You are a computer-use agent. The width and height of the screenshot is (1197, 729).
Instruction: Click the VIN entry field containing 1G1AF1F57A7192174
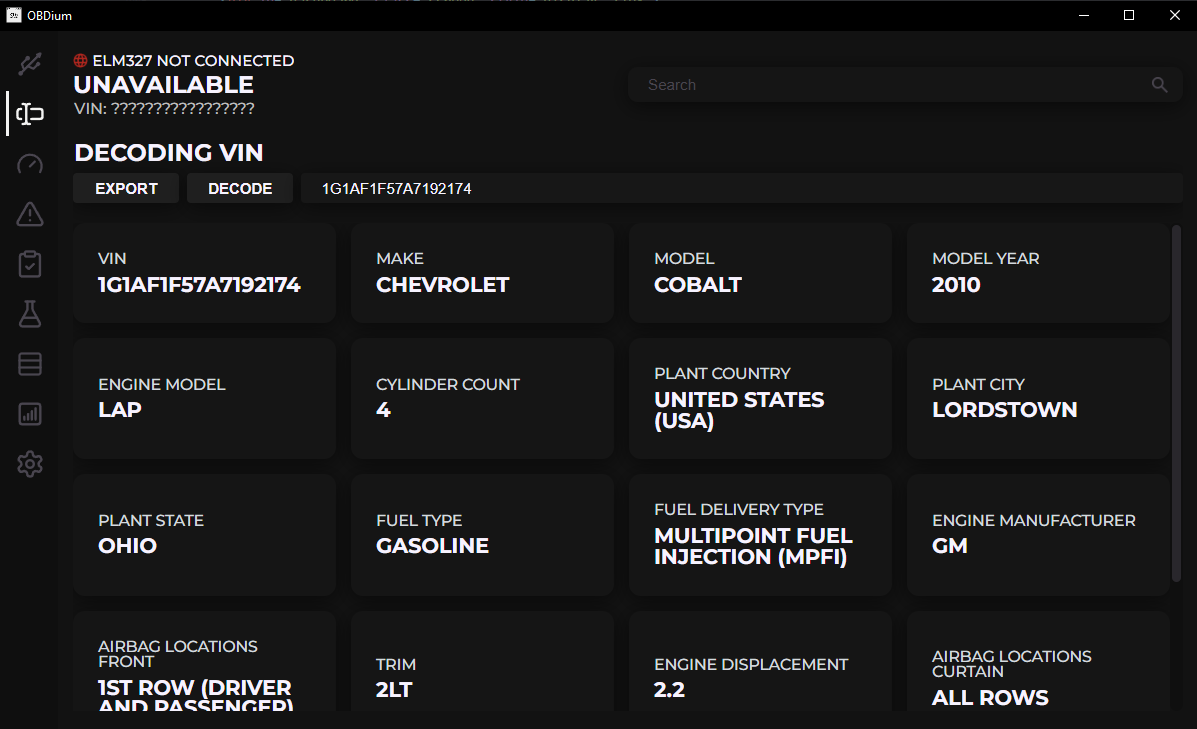[x=742, y=189]
